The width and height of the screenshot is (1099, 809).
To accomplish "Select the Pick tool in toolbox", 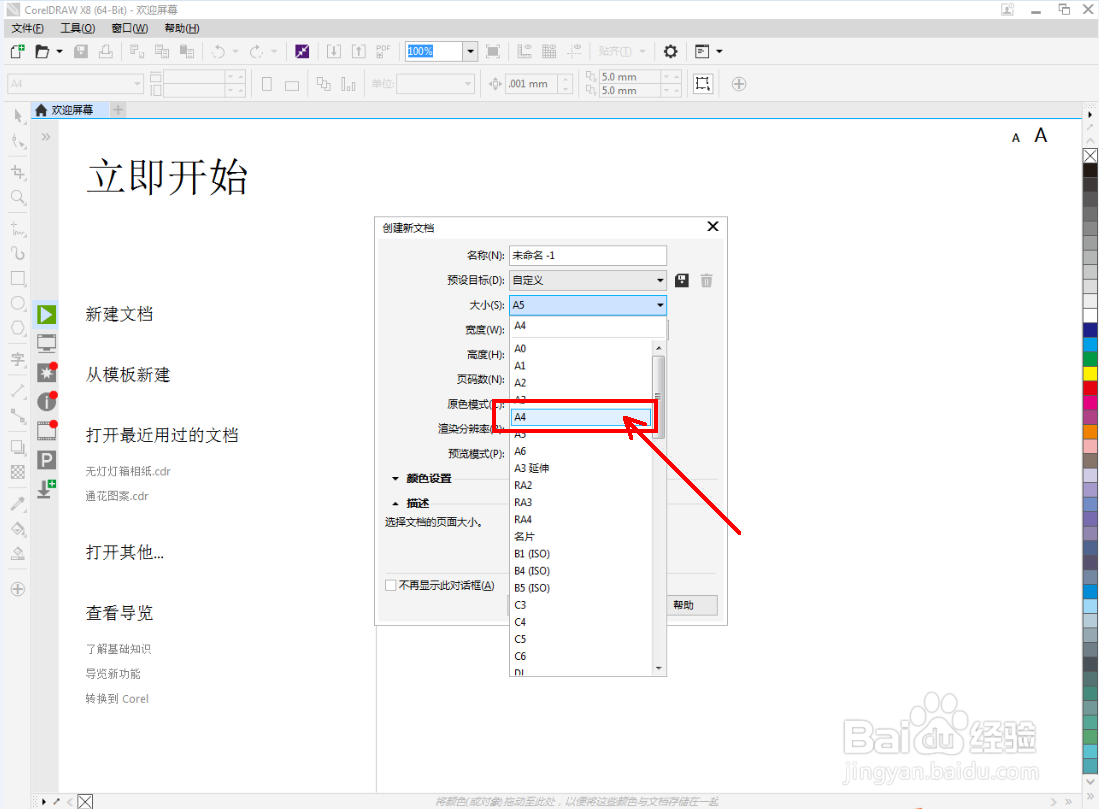I will click(x=18, y=116).
